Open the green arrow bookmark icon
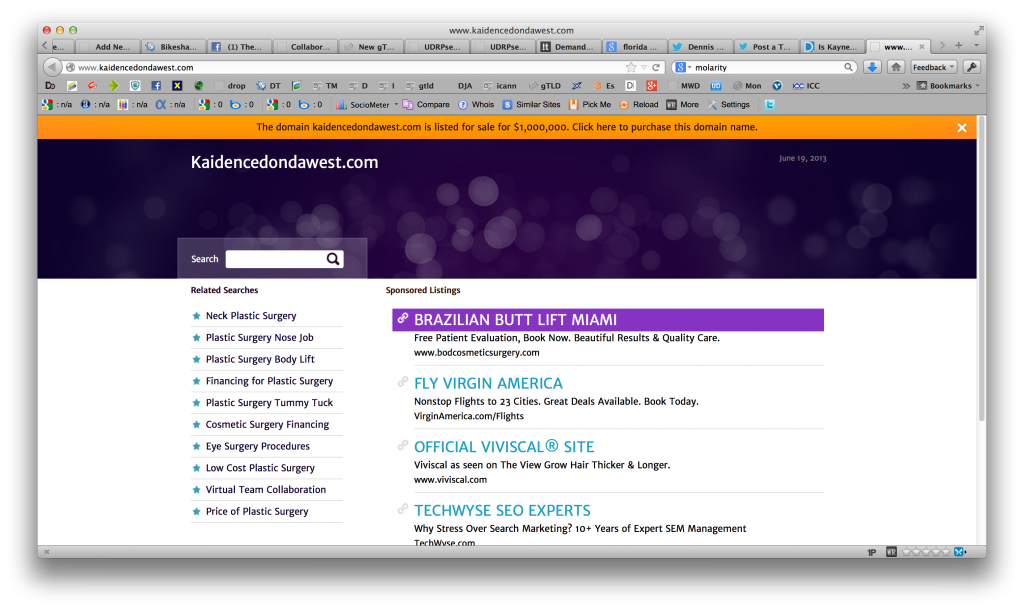The width and height of the screenshot is (1024, 610). [114, 86]
